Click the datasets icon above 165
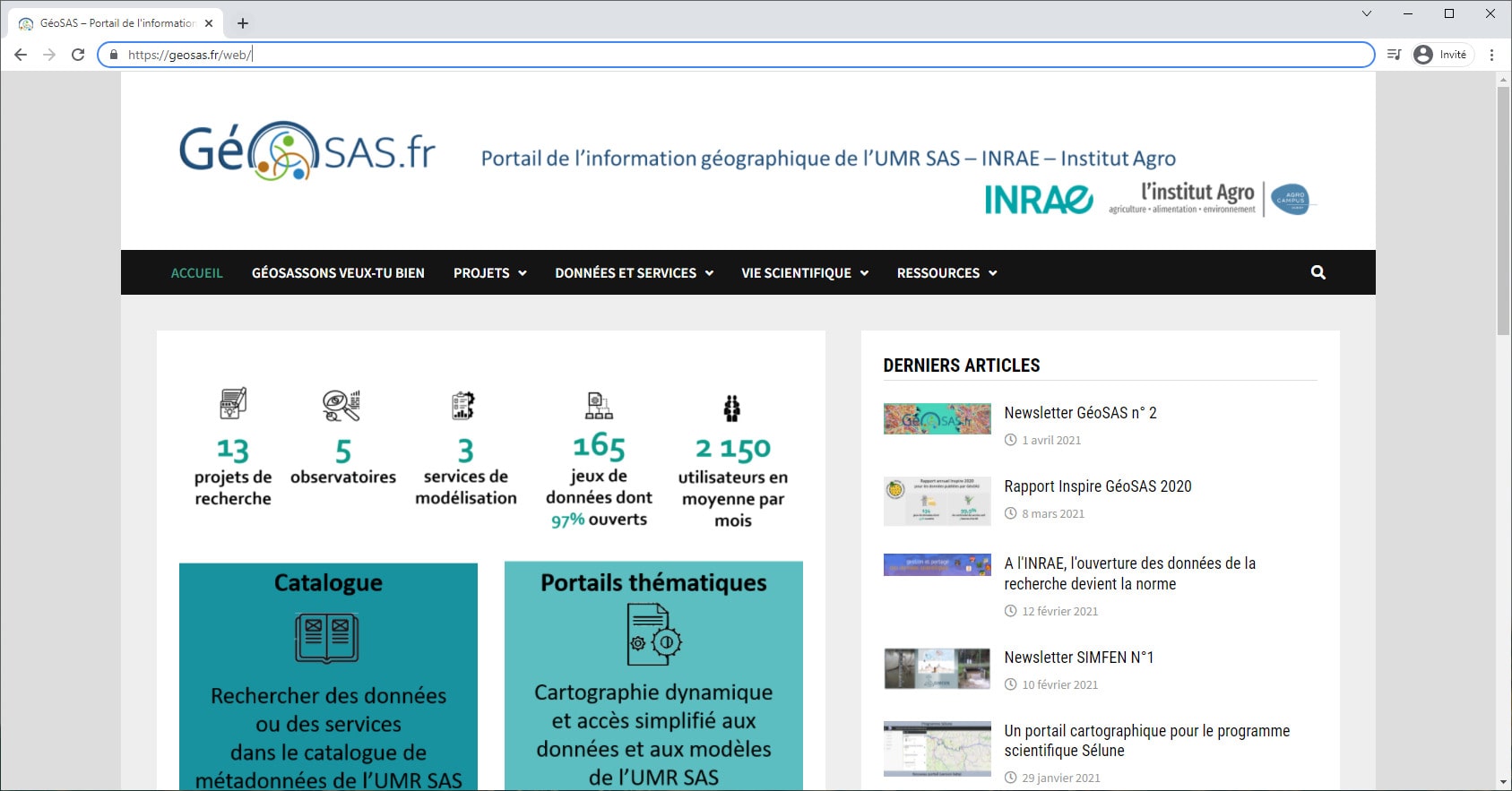Viewport: 1512px width, 791px height. click(599, 406)
